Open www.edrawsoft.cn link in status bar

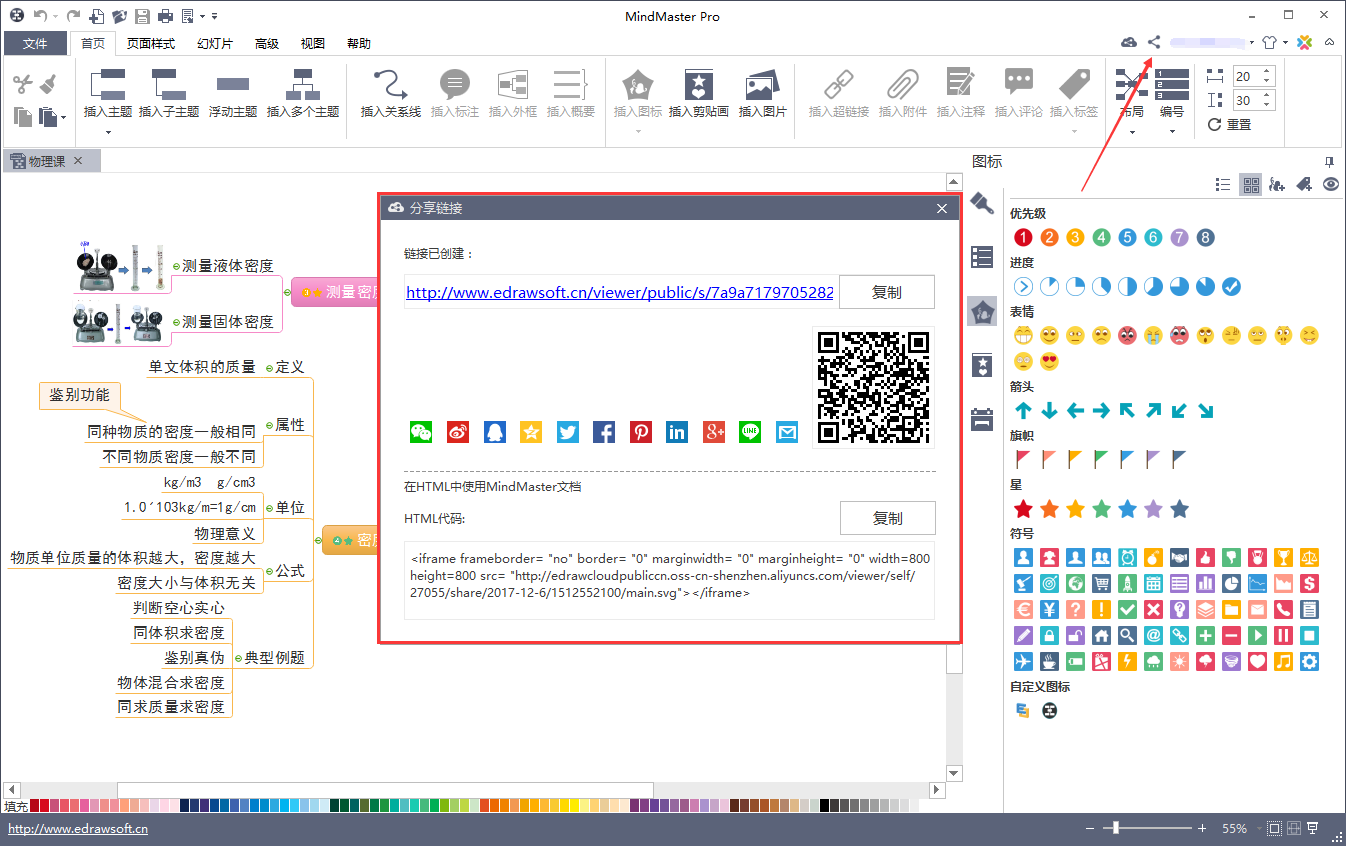coord(78,829)
